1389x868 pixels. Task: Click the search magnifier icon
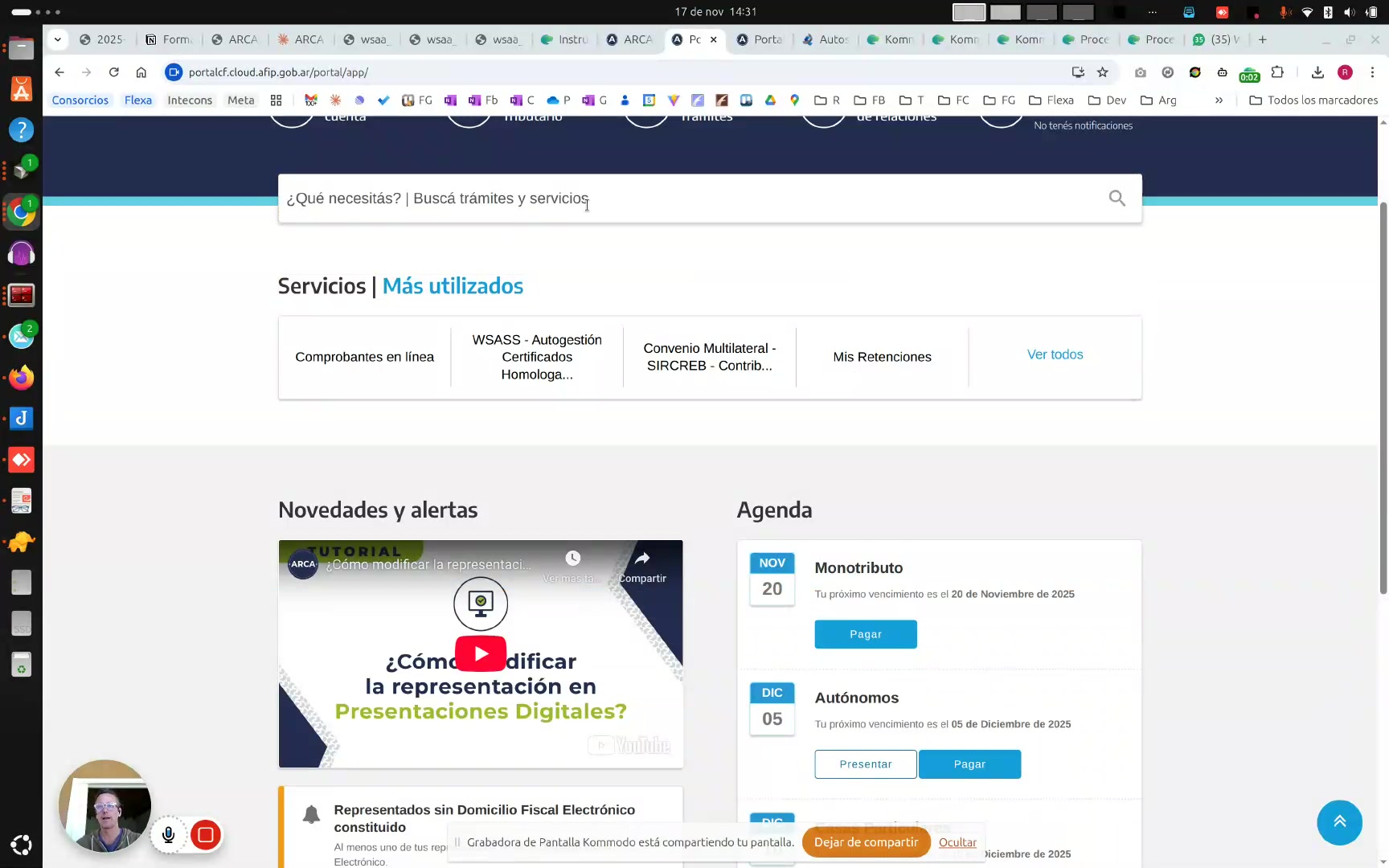[1117, 199]
